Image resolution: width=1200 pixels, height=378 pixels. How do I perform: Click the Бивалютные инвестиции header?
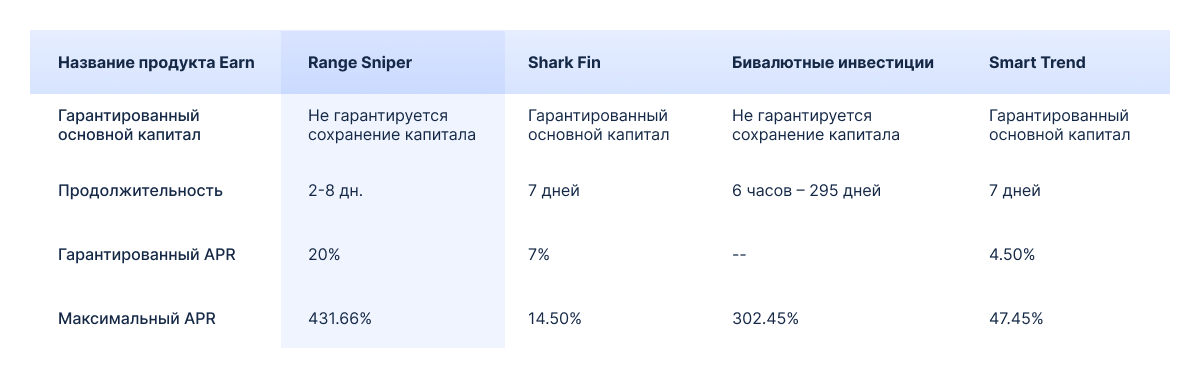[833, 62]
